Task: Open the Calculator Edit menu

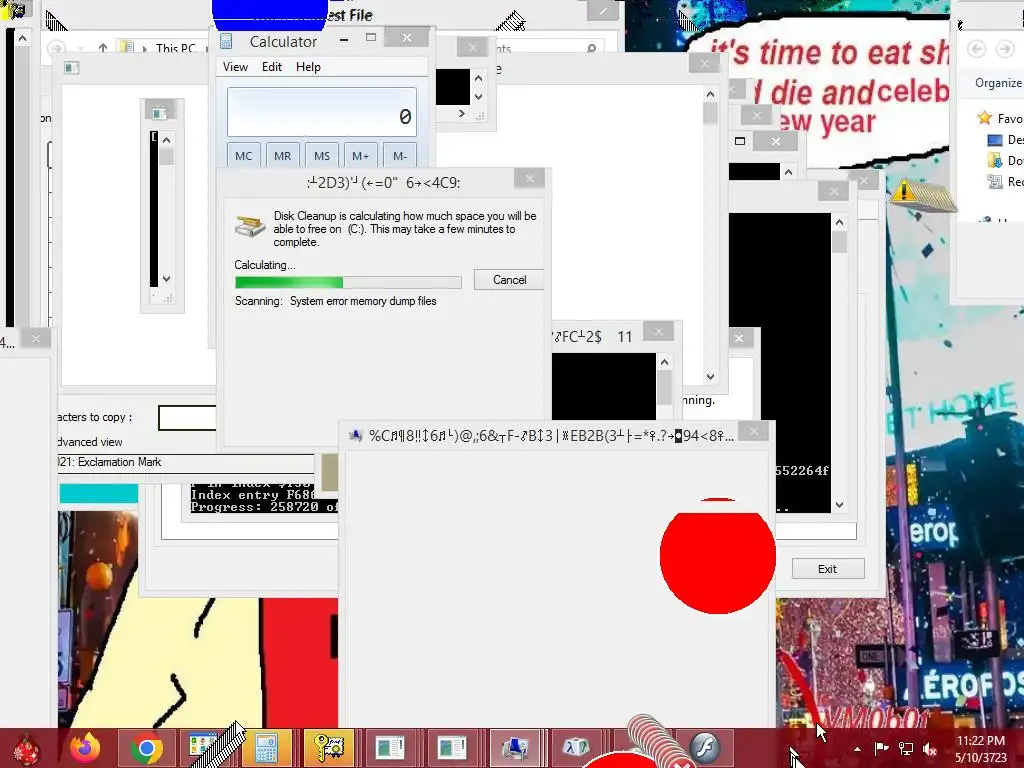Action: coord(272,67)
